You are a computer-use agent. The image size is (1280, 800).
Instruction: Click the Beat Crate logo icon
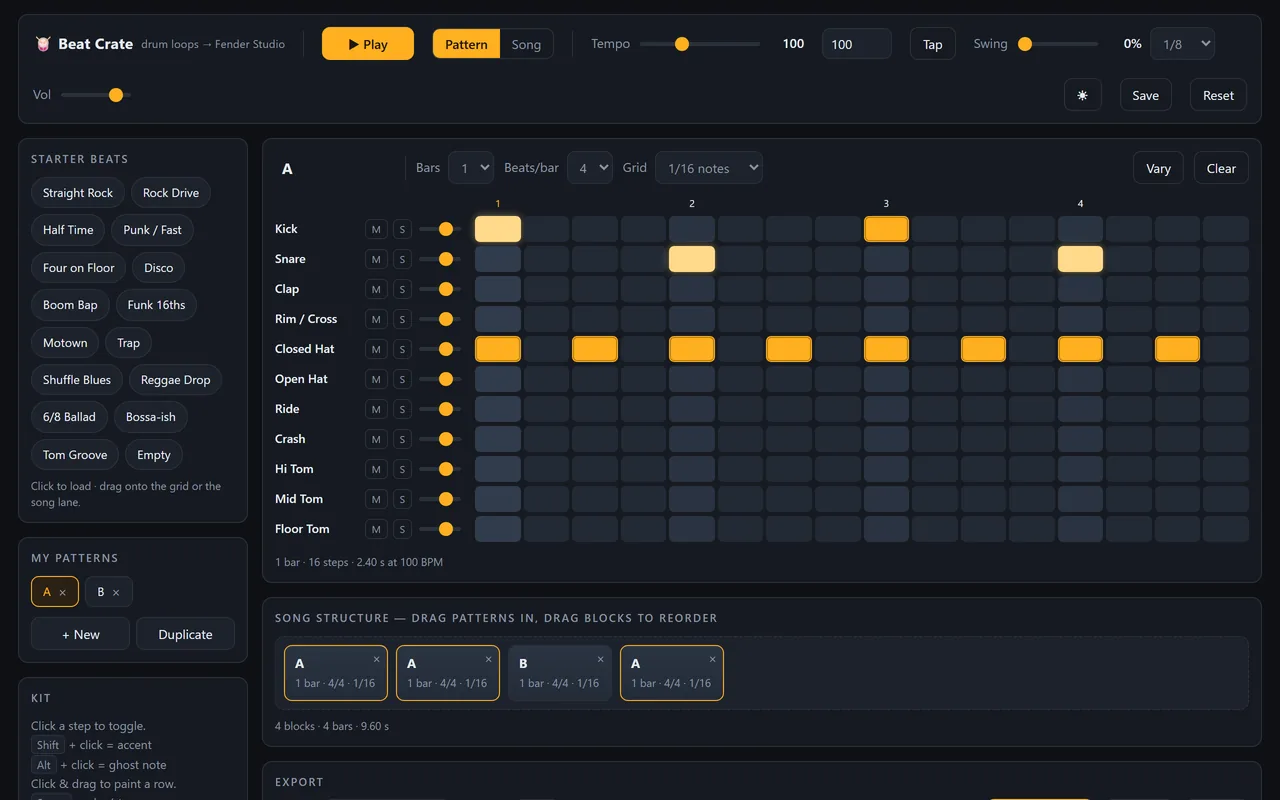(43, 44)
